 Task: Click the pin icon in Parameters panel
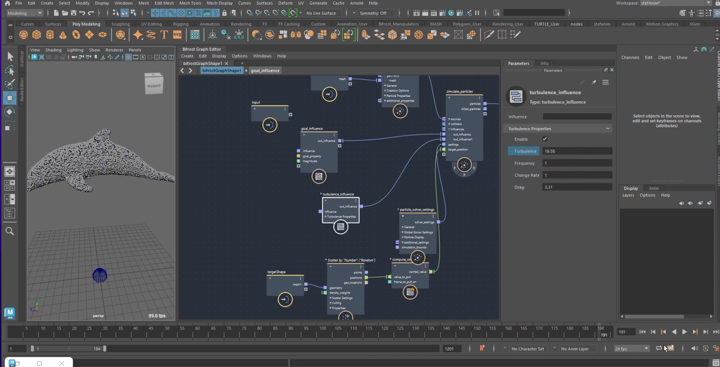tap(594, 82)
